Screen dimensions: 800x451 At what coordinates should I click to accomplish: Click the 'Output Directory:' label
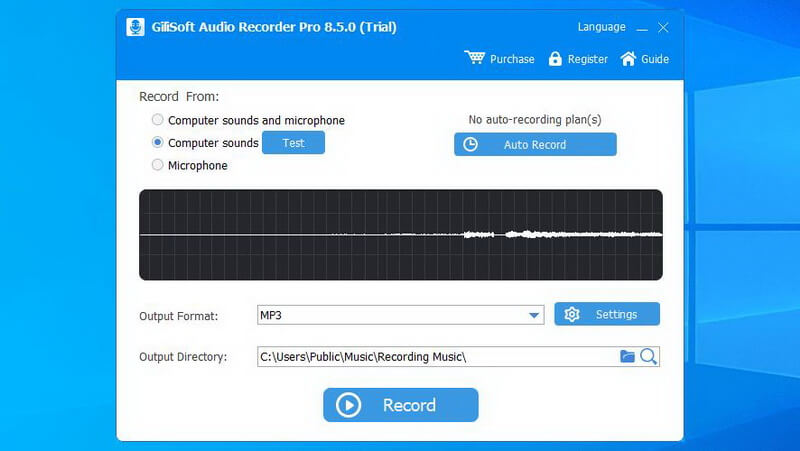pyautogui.click(x=183, y=357)
